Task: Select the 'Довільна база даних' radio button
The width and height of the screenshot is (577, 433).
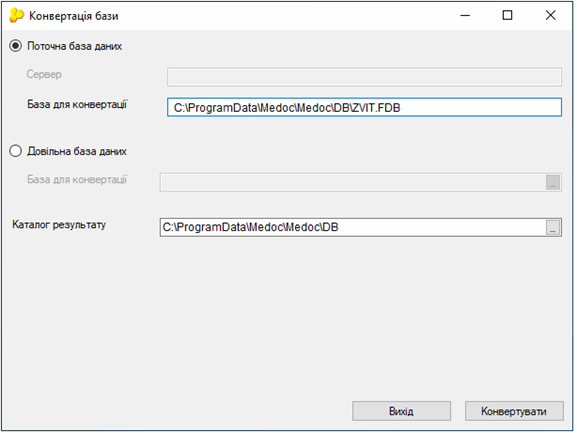Action: click(15, 151)
